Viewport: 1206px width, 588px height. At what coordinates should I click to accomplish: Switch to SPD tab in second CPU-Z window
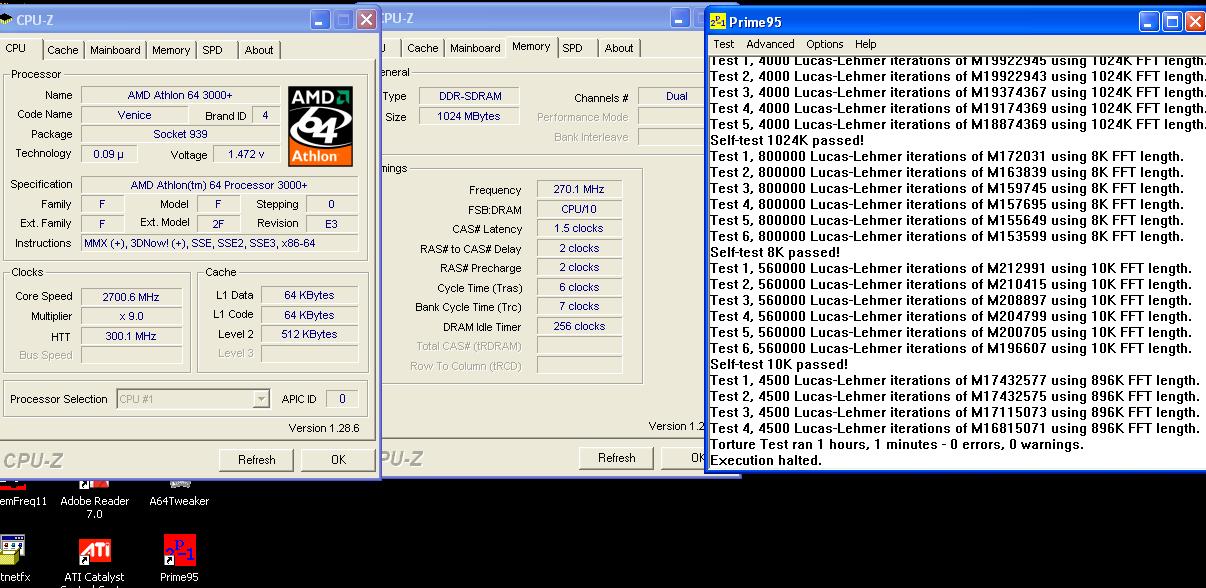click(572, 48)
